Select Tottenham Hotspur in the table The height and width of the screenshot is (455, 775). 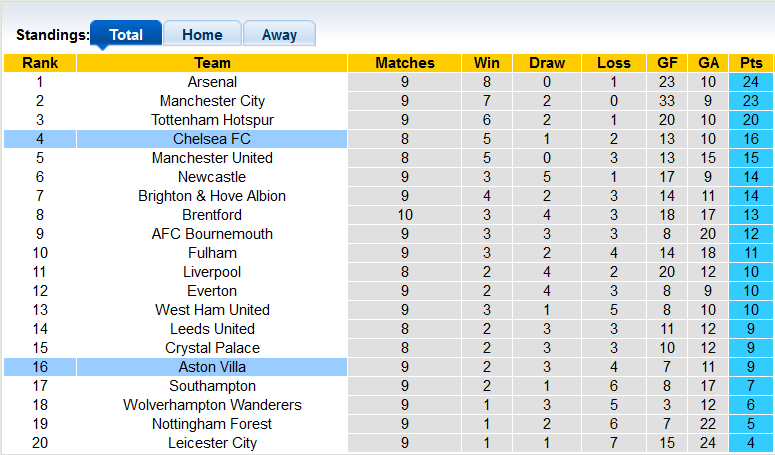tap(212, 120)
